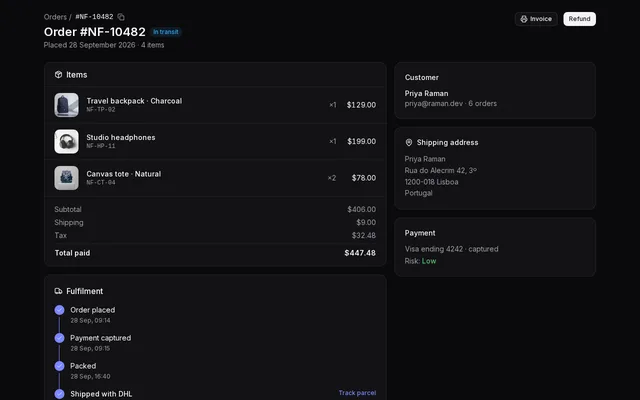Click the #NF-10482 breadcrumb text

click(94, 17)
